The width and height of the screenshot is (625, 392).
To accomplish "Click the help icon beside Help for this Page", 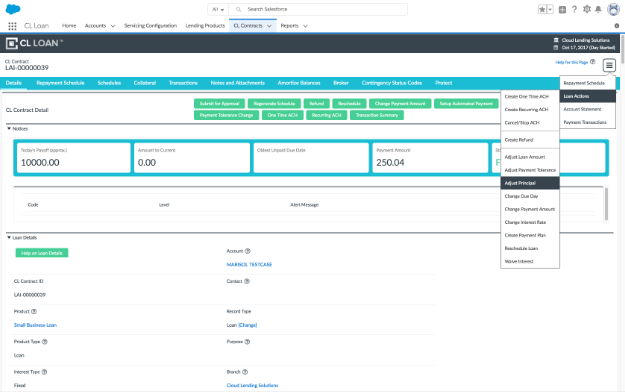I will tap(592, 62).
